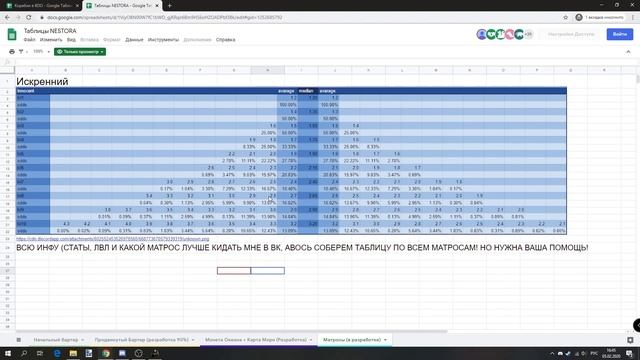This screenshot has height=360, width=640.
Task: Switch to the Монета Океана + Карта Мира sheet
Action: tap(256, 340)
